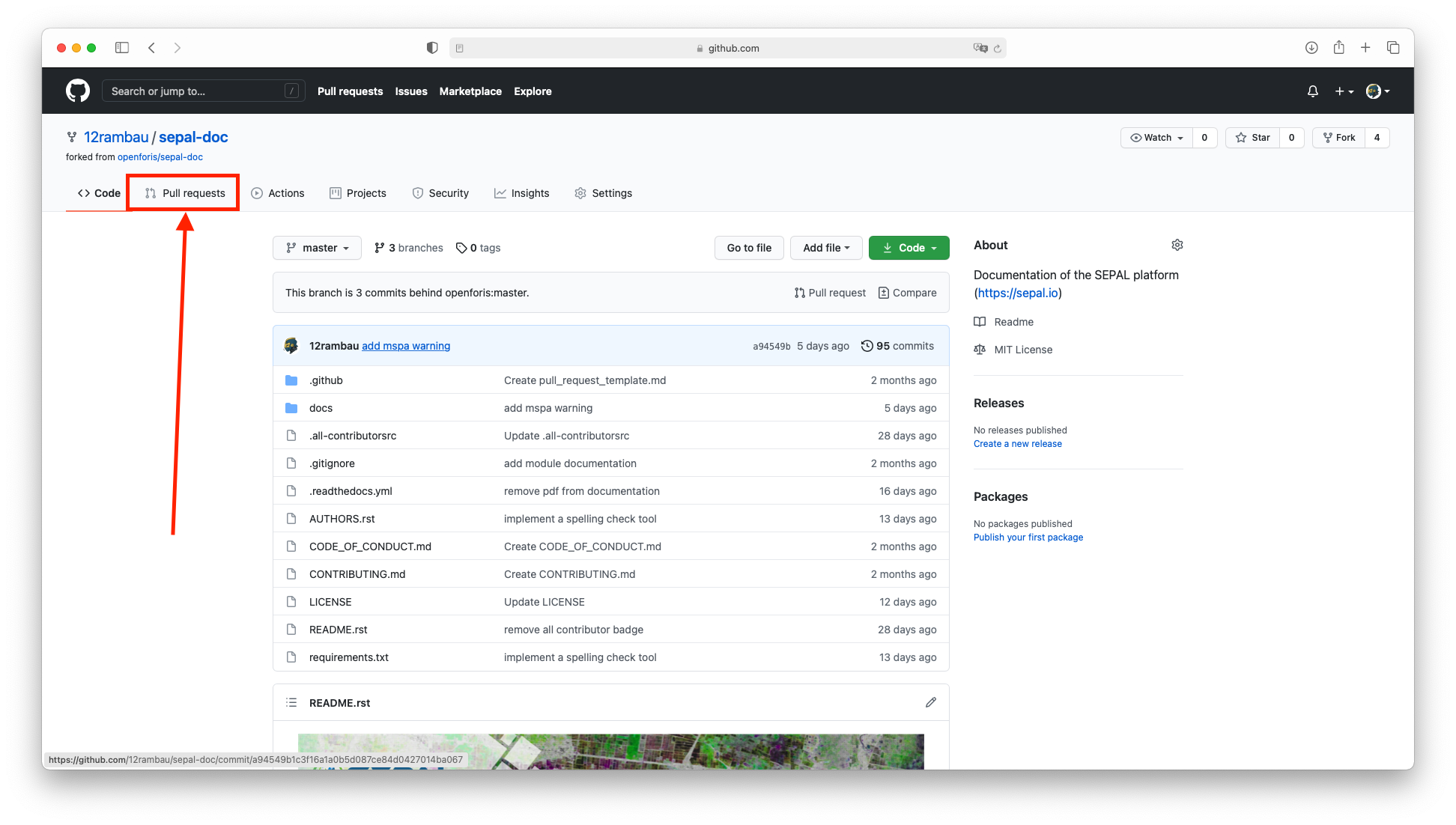Open the notifications bell
The width and height of the screenshot is (1456, 825).
[1312, 91]
